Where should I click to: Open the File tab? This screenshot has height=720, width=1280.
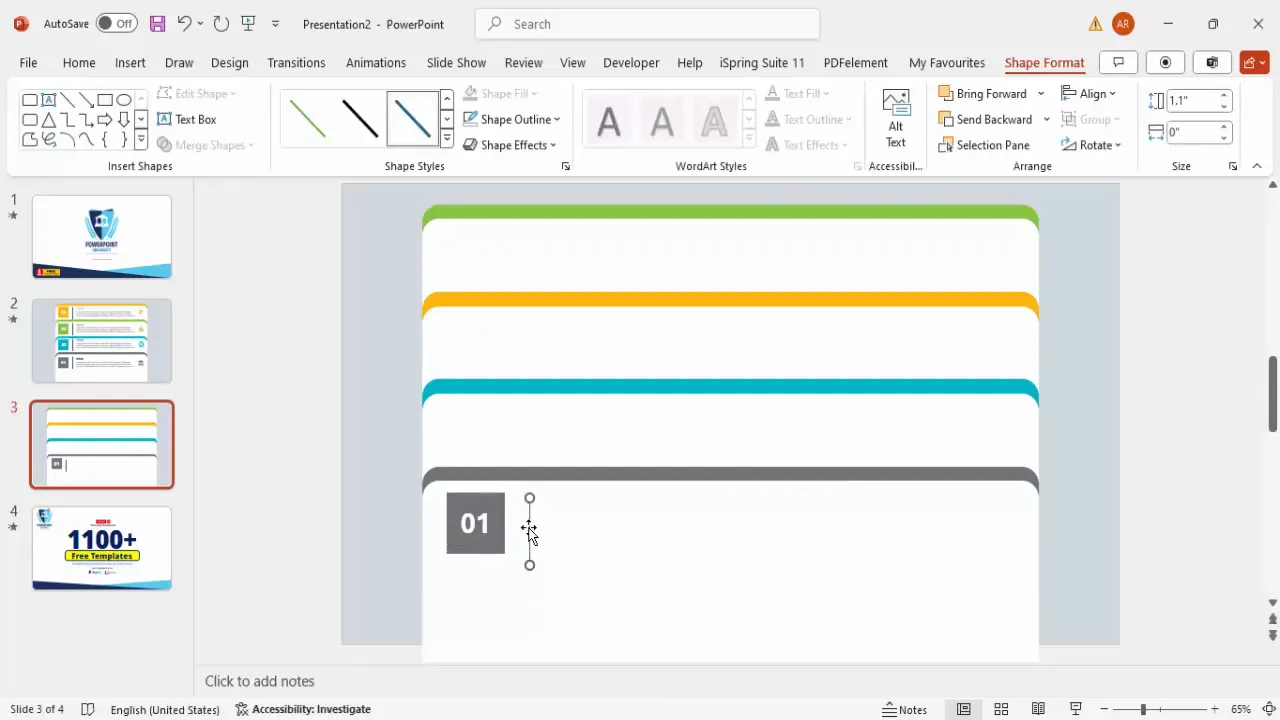[x=28, y=62]
